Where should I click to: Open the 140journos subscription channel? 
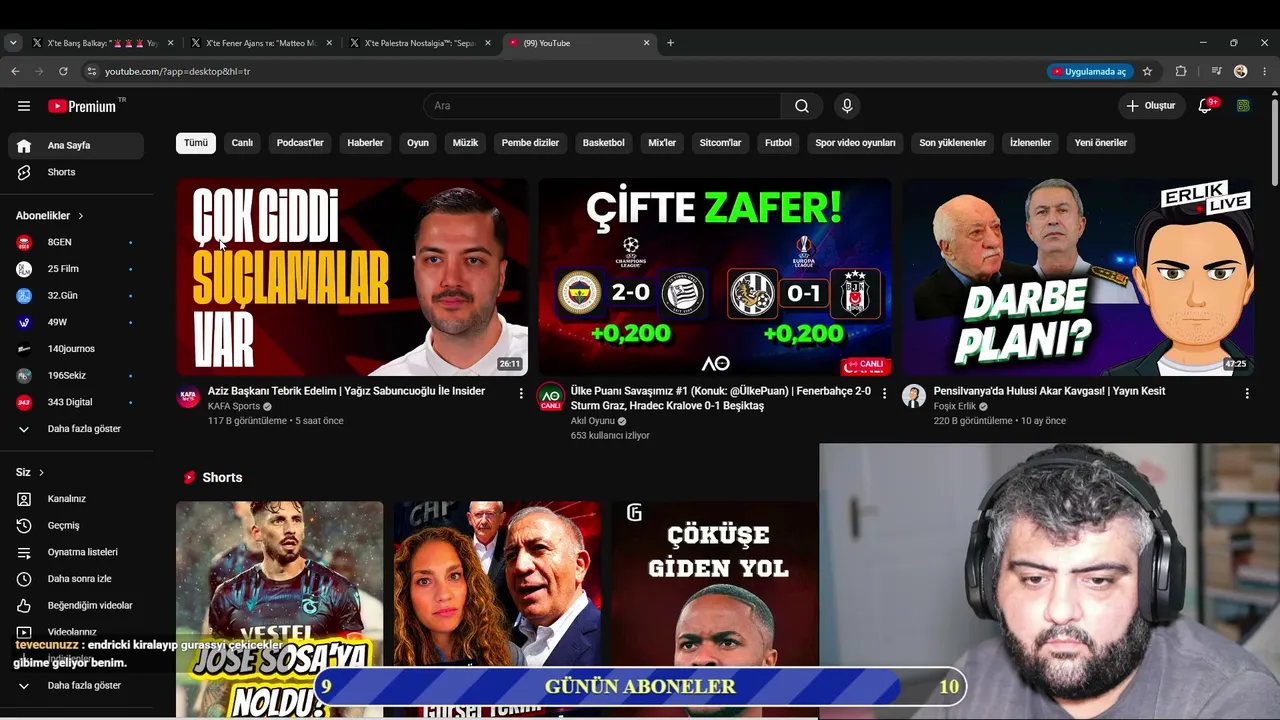point(76,349)
